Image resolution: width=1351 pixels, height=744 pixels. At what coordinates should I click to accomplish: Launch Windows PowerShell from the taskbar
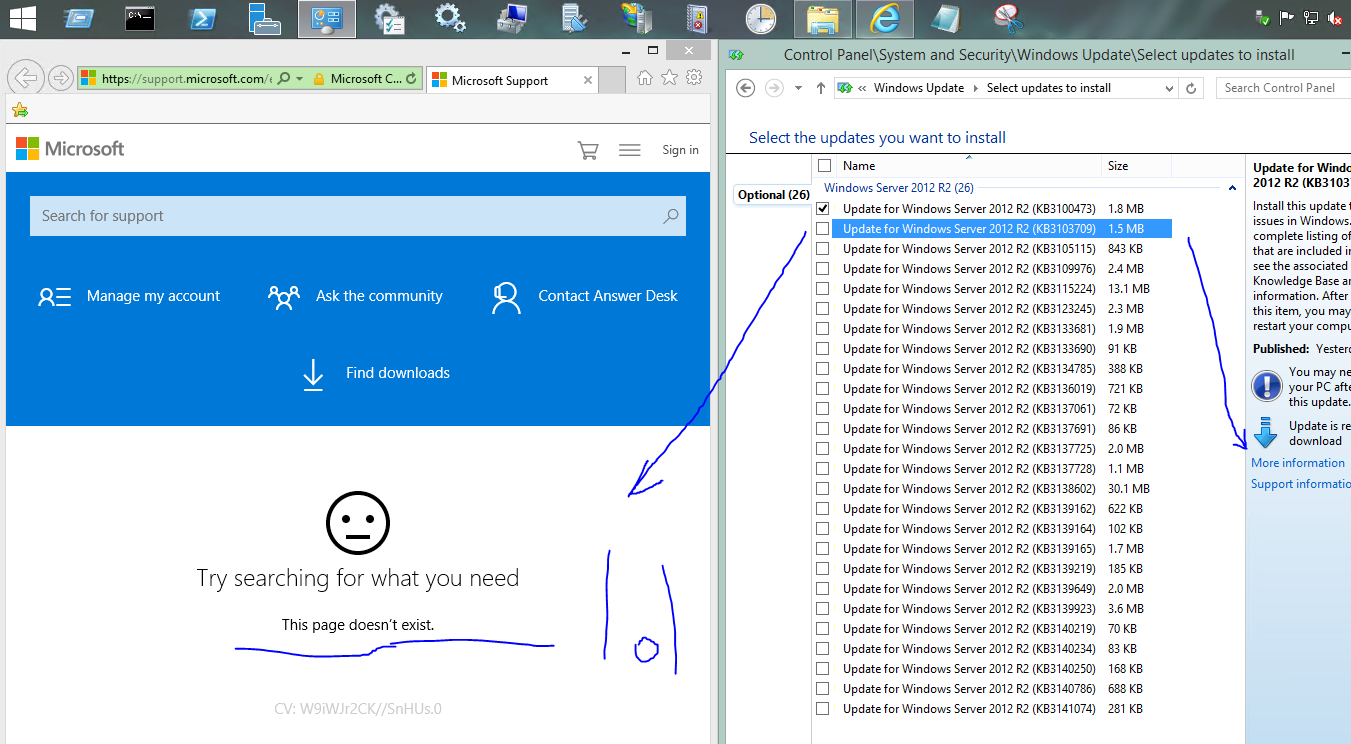pos(204,18)
